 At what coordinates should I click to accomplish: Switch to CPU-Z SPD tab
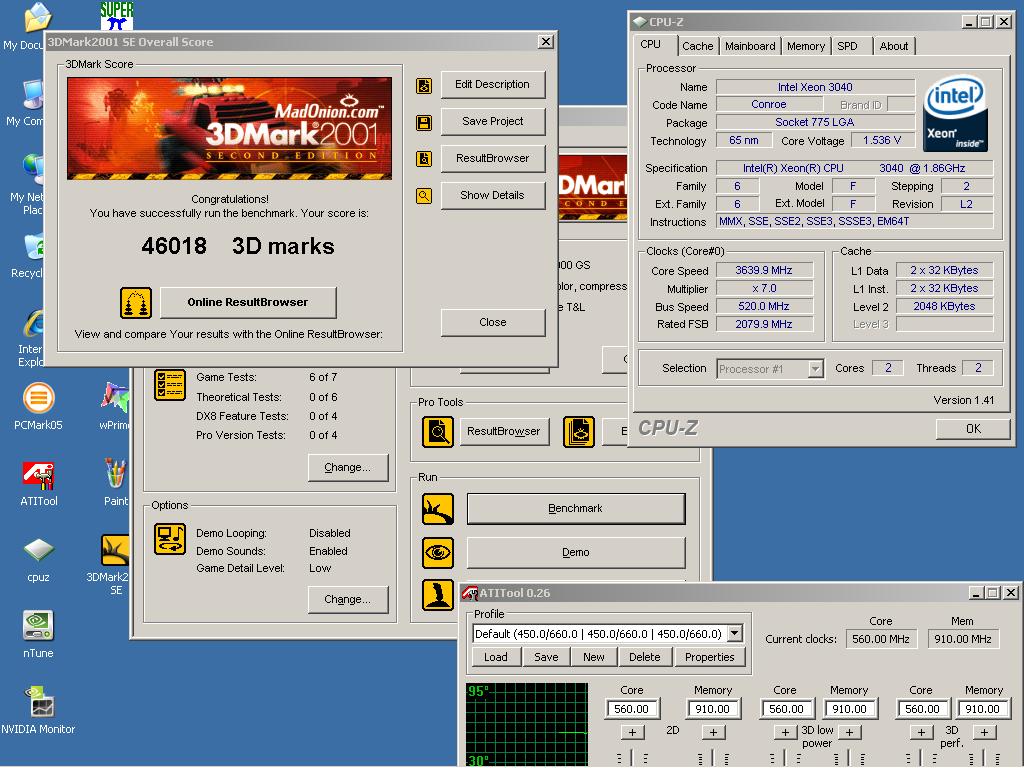click(x=847, y=46)
